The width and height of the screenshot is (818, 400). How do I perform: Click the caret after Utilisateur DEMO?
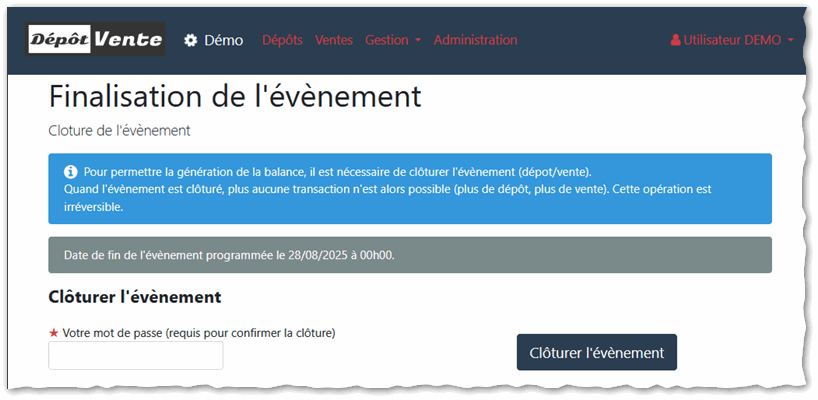click(791, 41)
